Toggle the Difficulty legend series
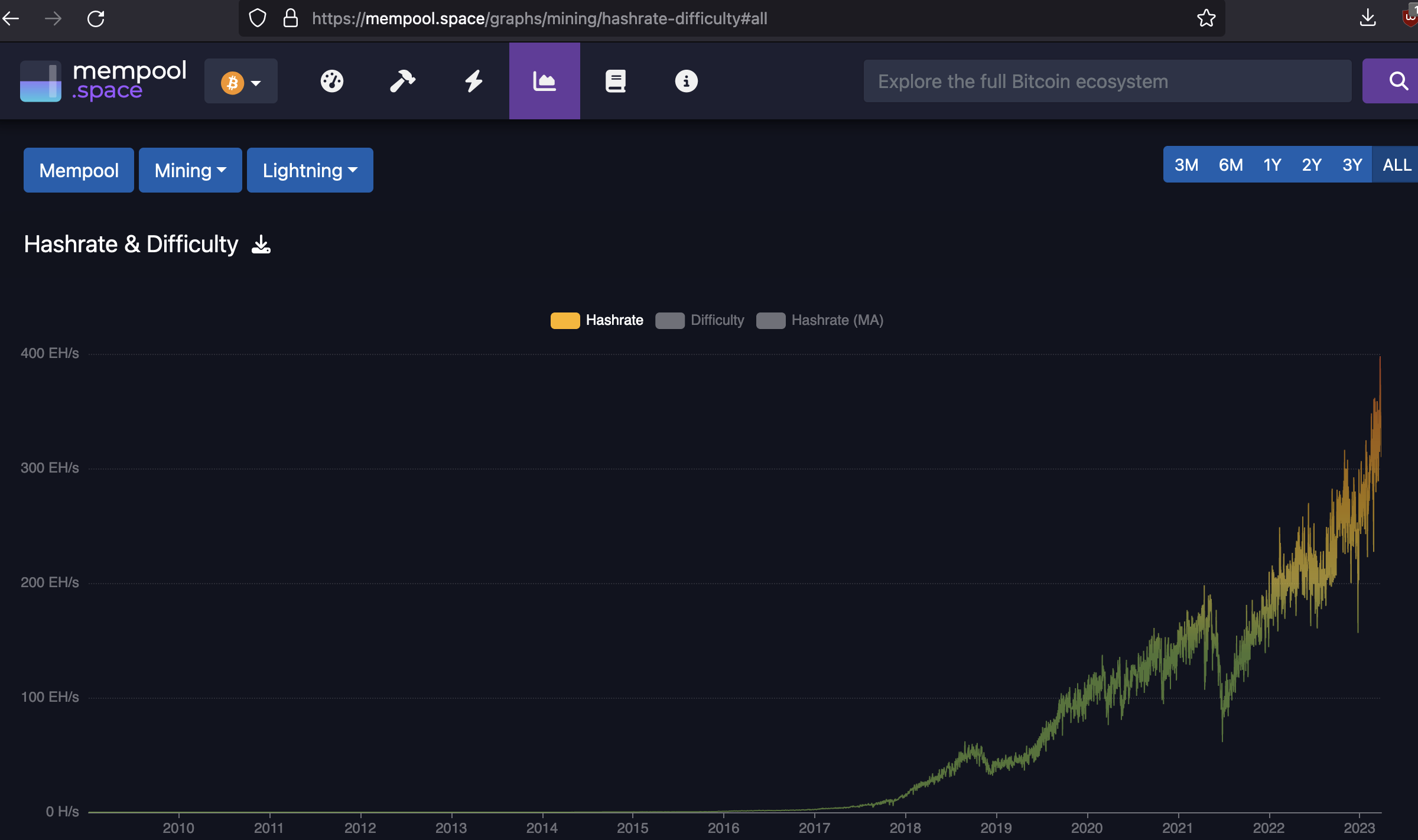The height and width of the screenshot is (840, 1418). (x=700, y=320)
